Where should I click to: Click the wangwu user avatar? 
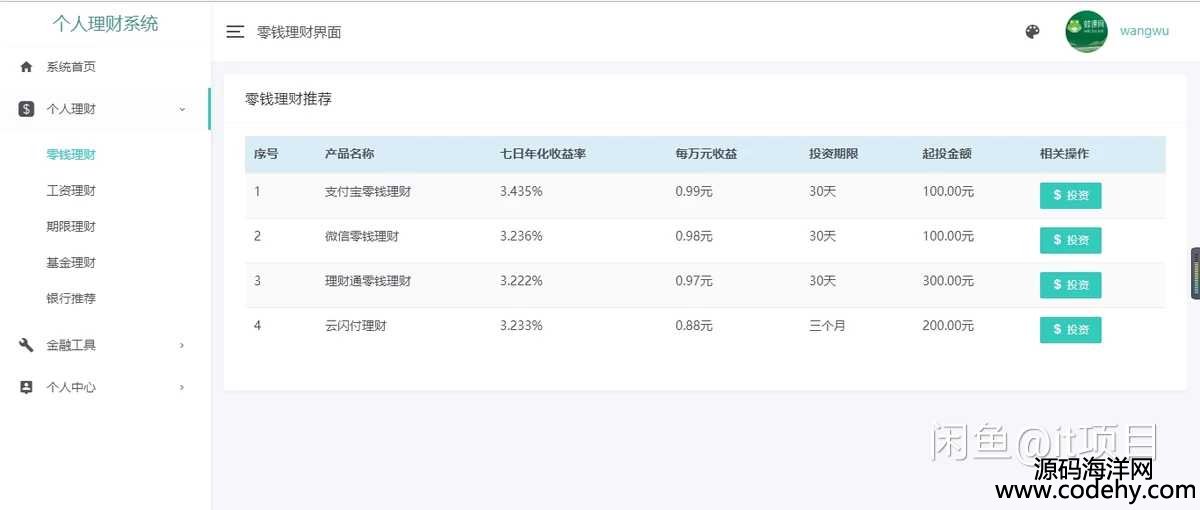pyautogui.click(x=1086, y=31)
